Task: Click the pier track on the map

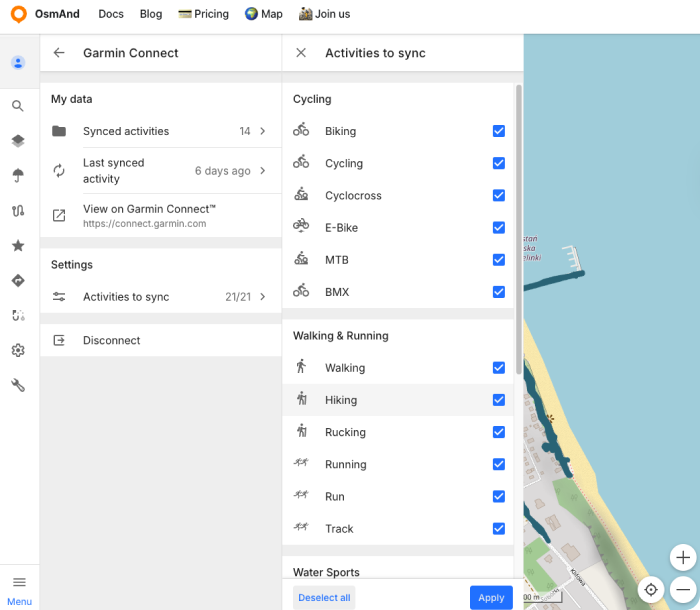Action: pyautogui.click(x=554, y=280)
